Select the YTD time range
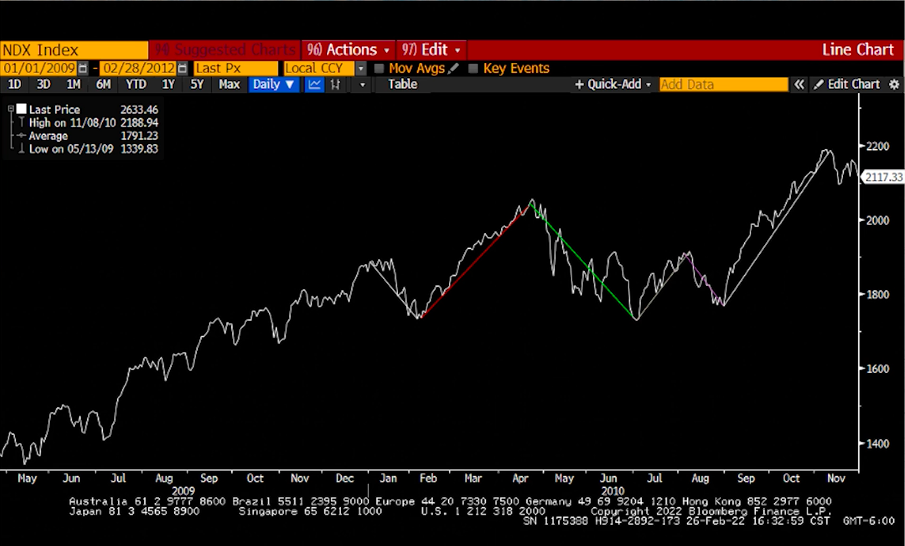 click(x=136, y=85)
